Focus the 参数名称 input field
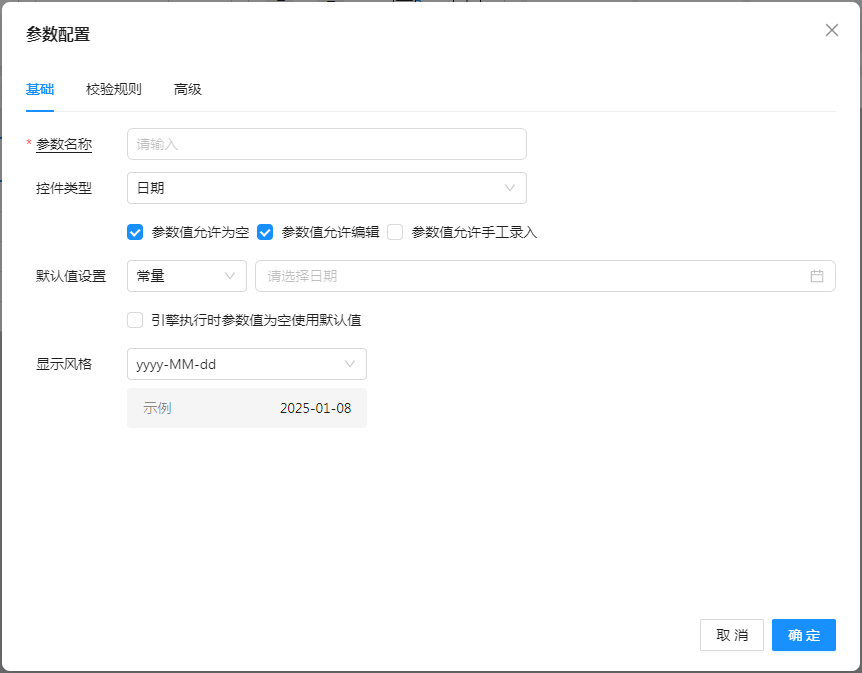Image resolution: width=862 pixels, height=673 pixels. 326,144
